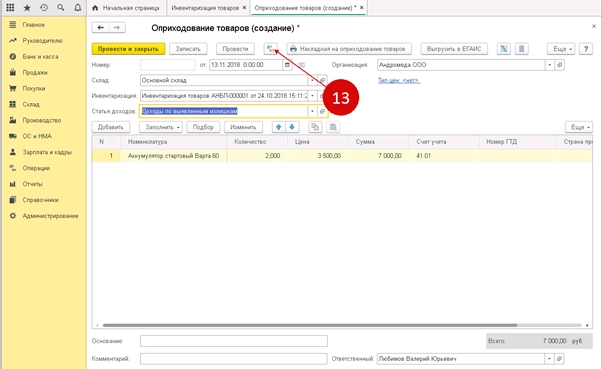Open Банк и касса section
The image size is (602, 369).
click(x=40, y=56)
